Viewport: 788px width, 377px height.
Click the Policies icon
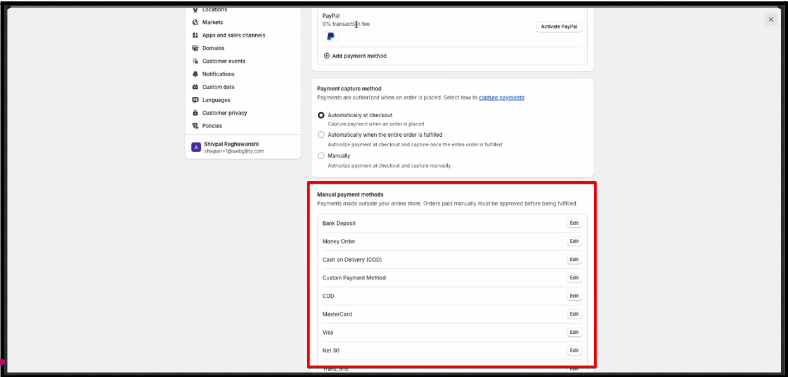(x=195, y=126)
